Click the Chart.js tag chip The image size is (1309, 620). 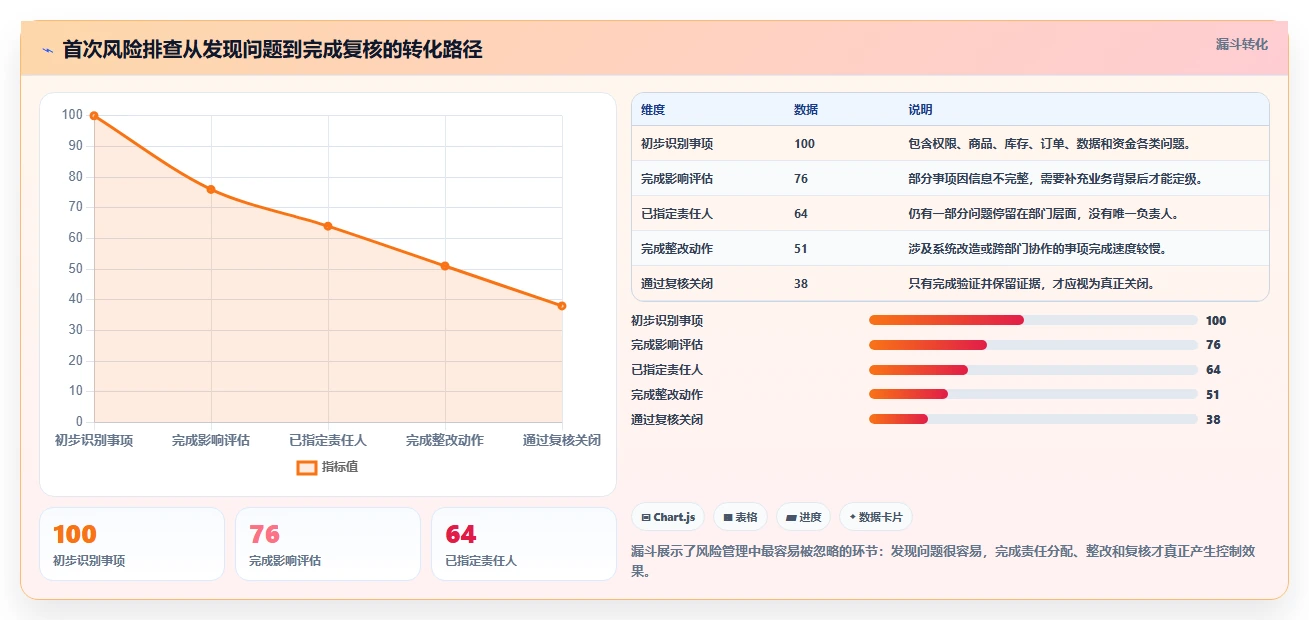pos(668,517)
